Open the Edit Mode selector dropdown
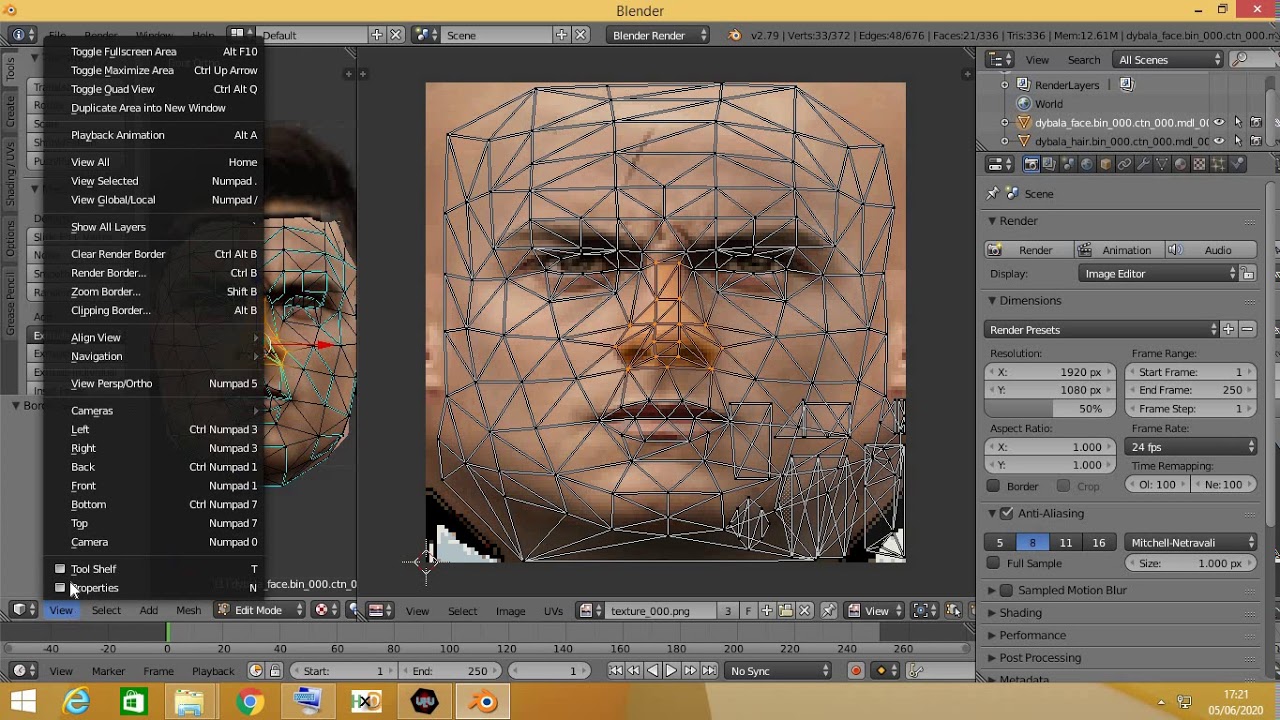The image size is (1280, 720). 259,610
